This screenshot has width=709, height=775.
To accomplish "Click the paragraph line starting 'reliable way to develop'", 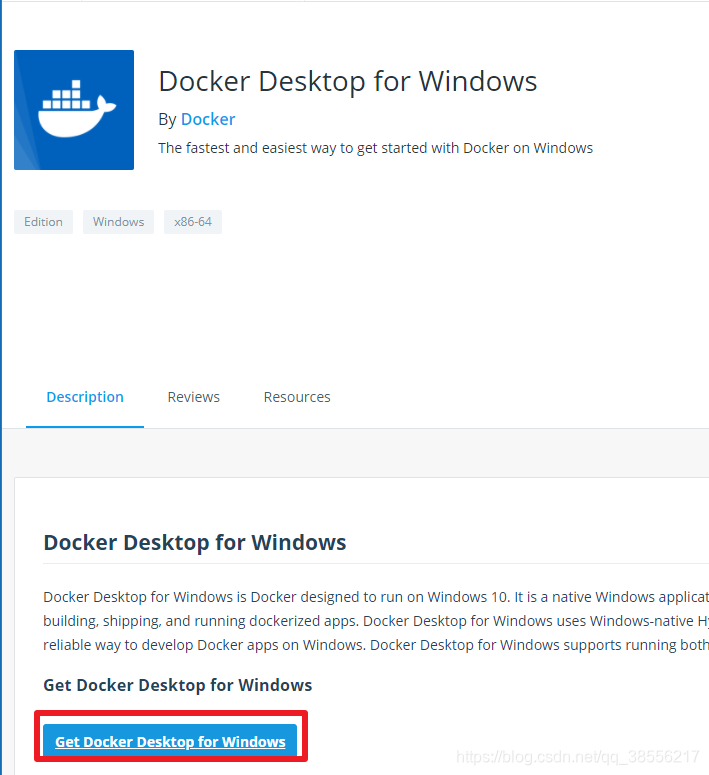I will coord(376,645).
